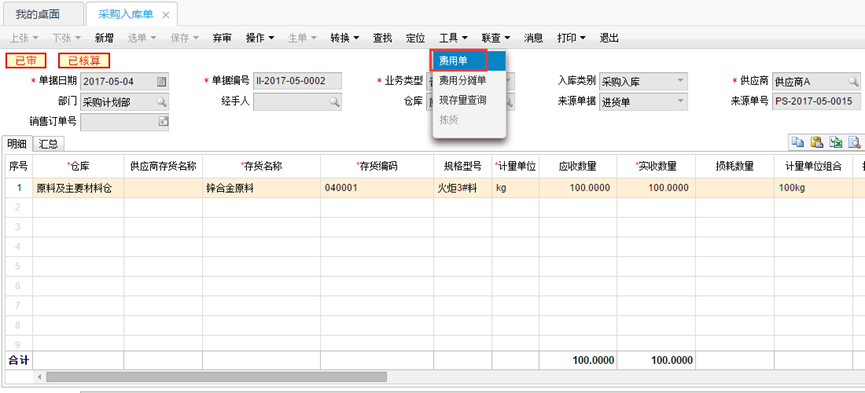Select the 明细 tab

pyautogui.click(x=17, y=144)
